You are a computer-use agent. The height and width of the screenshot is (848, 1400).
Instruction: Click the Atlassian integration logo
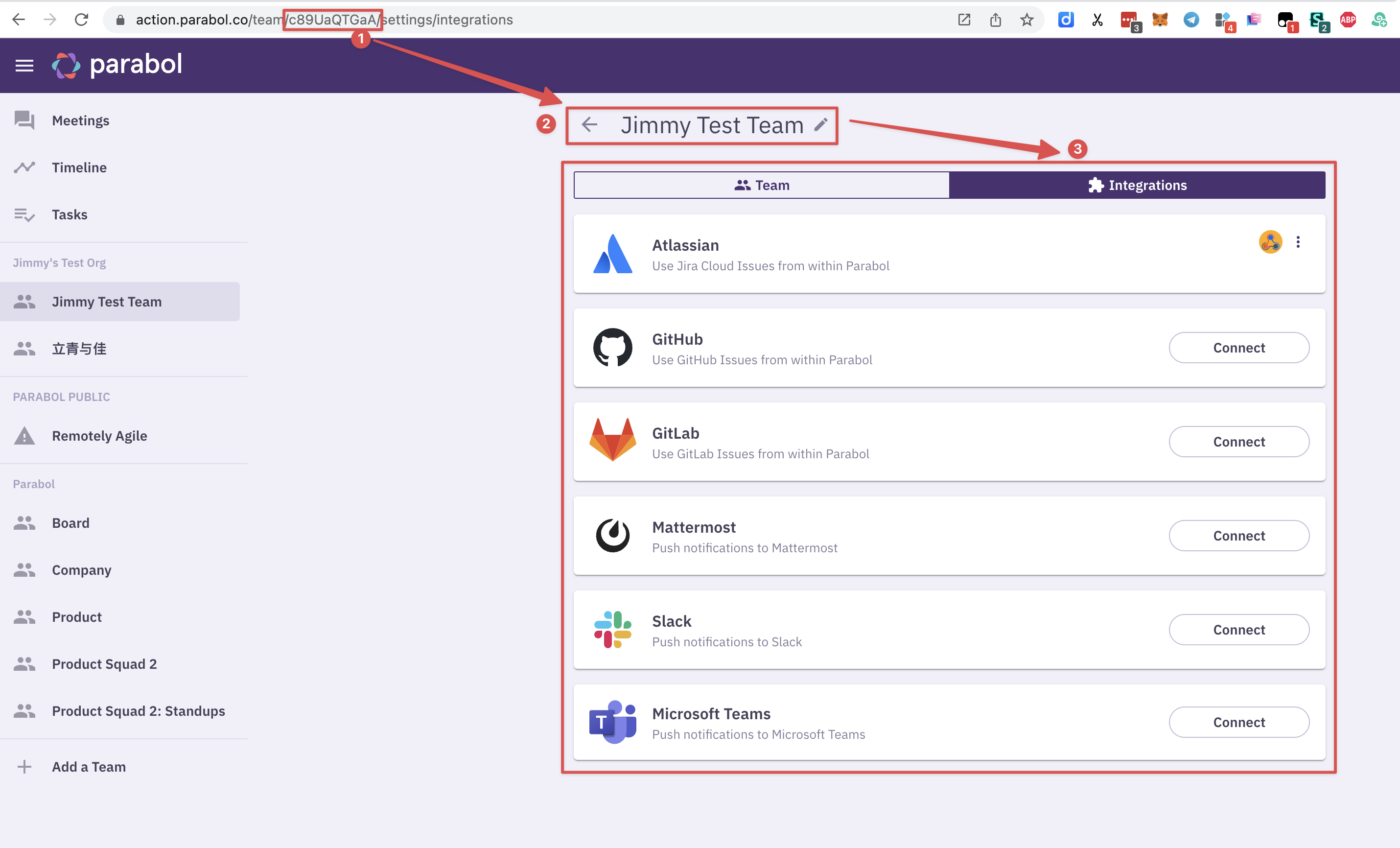612,254
